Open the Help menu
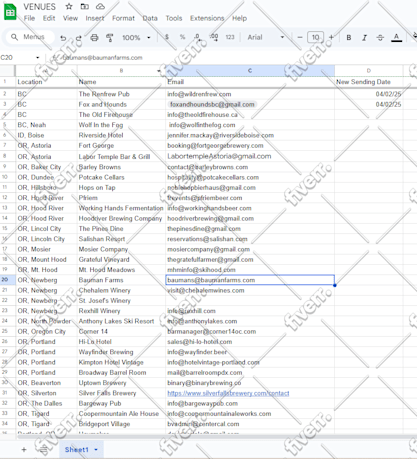 (239, 18)
